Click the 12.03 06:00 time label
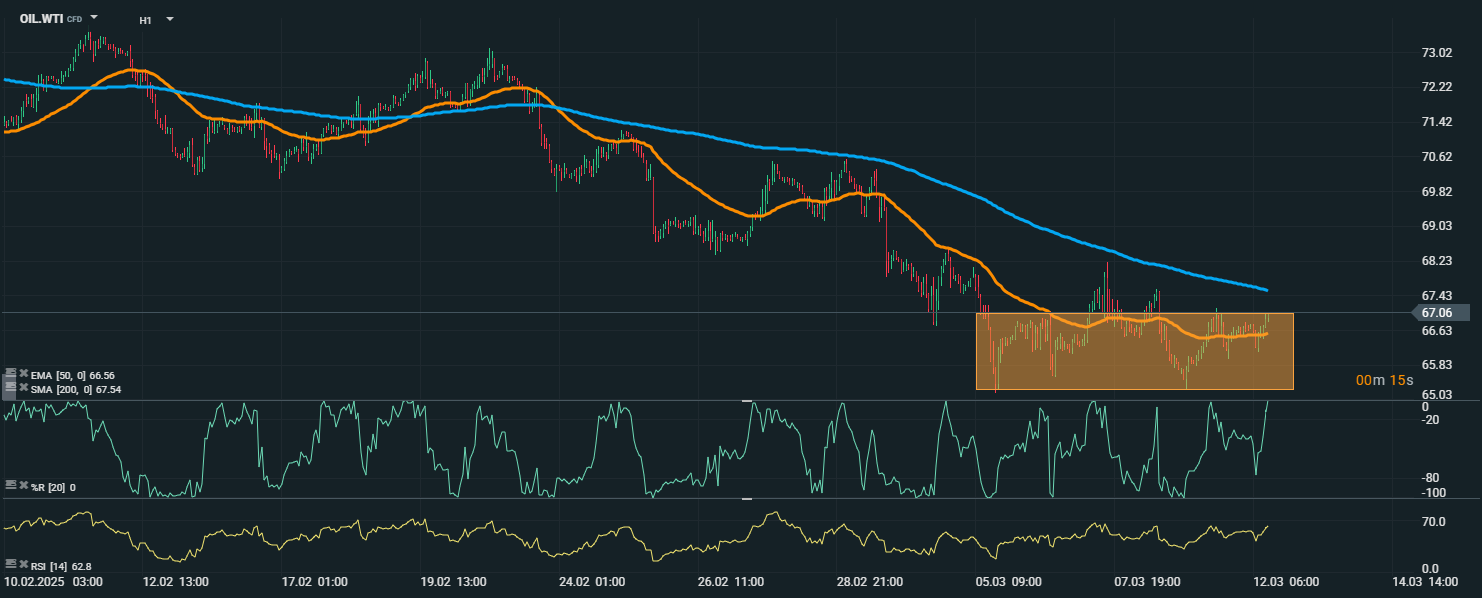The height and width of the screenshot is (598, 1482). point(1287,581)
